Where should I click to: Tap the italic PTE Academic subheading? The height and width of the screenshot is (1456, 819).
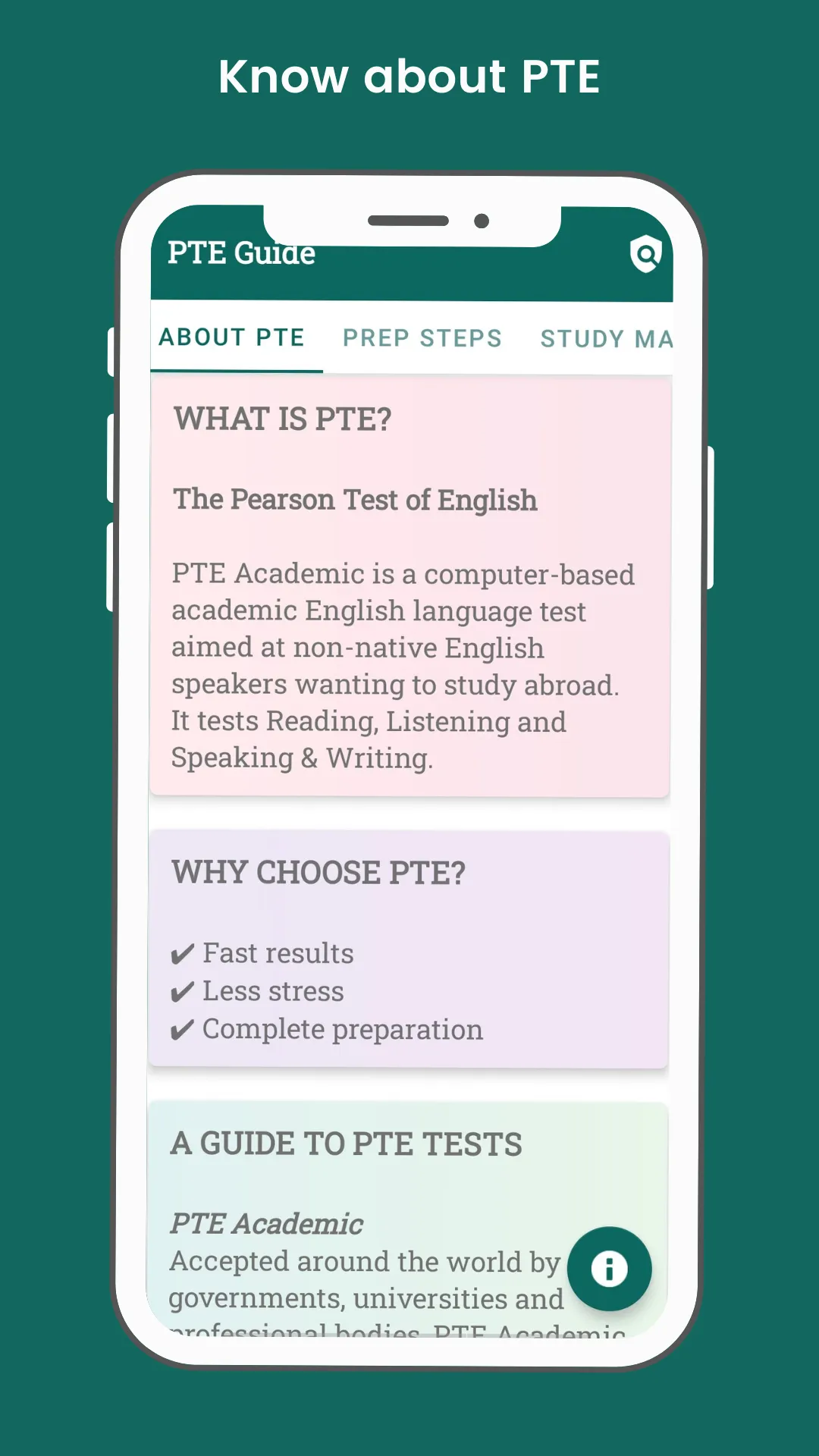[266, 1224]
